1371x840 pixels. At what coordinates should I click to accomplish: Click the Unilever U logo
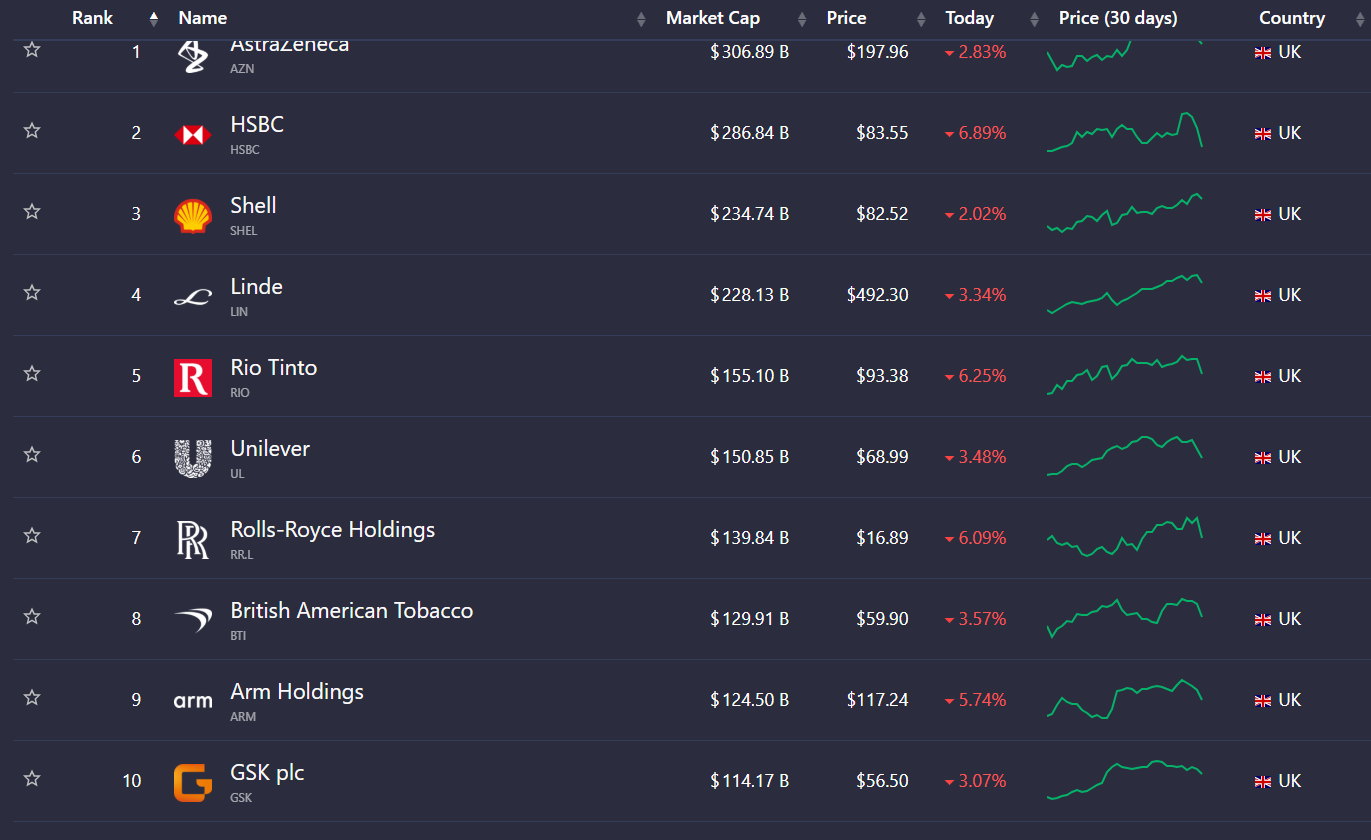click(x=192, y=458)
